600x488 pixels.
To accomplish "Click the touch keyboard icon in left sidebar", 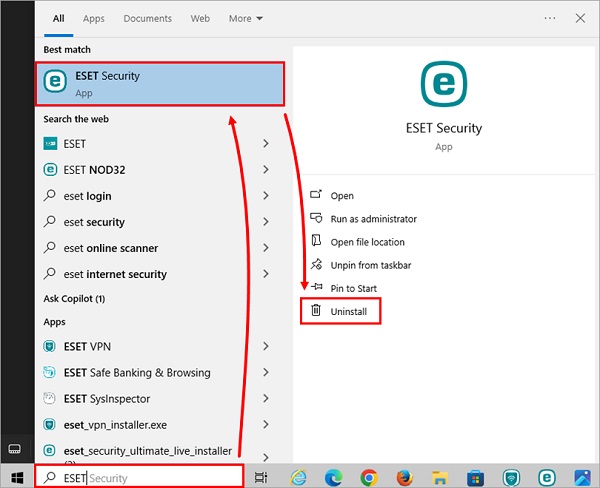I will [15, 449].
